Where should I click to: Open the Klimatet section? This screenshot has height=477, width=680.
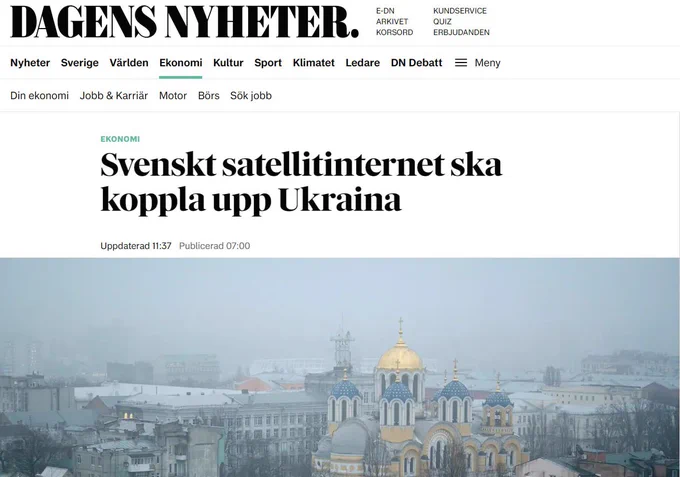(314, 63)
